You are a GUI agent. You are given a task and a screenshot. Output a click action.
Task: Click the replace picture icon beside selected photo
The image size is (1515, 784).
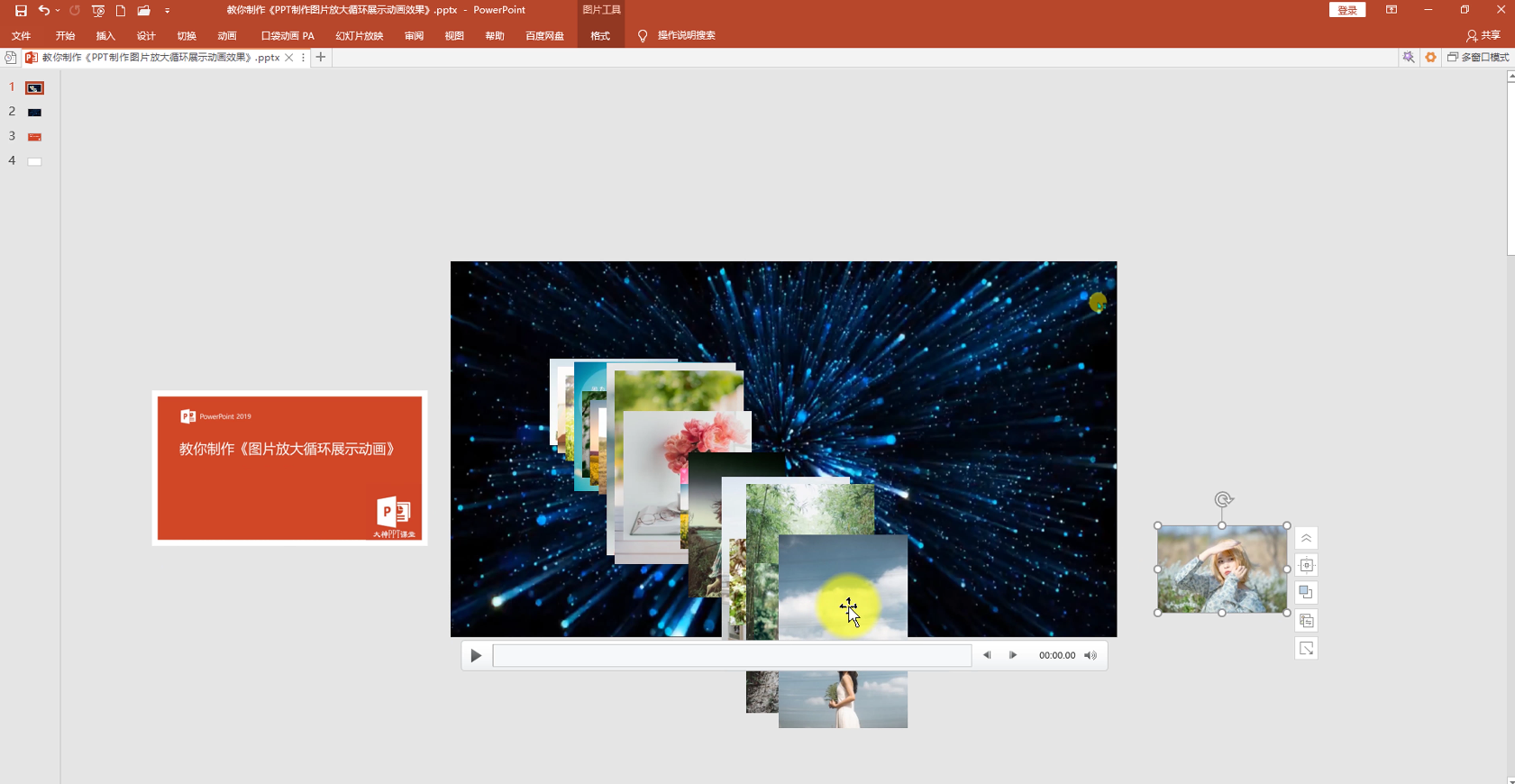(x=1306, y=621)
